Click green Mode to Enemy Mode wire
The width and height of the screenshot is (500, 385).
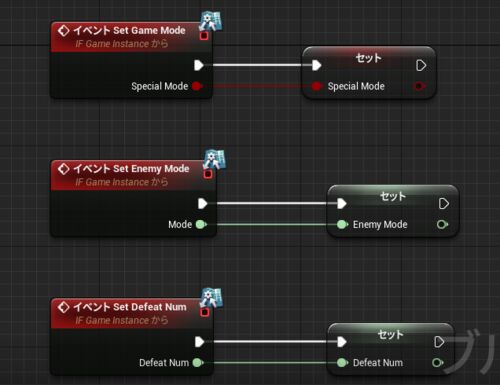[x=272, y=224]
